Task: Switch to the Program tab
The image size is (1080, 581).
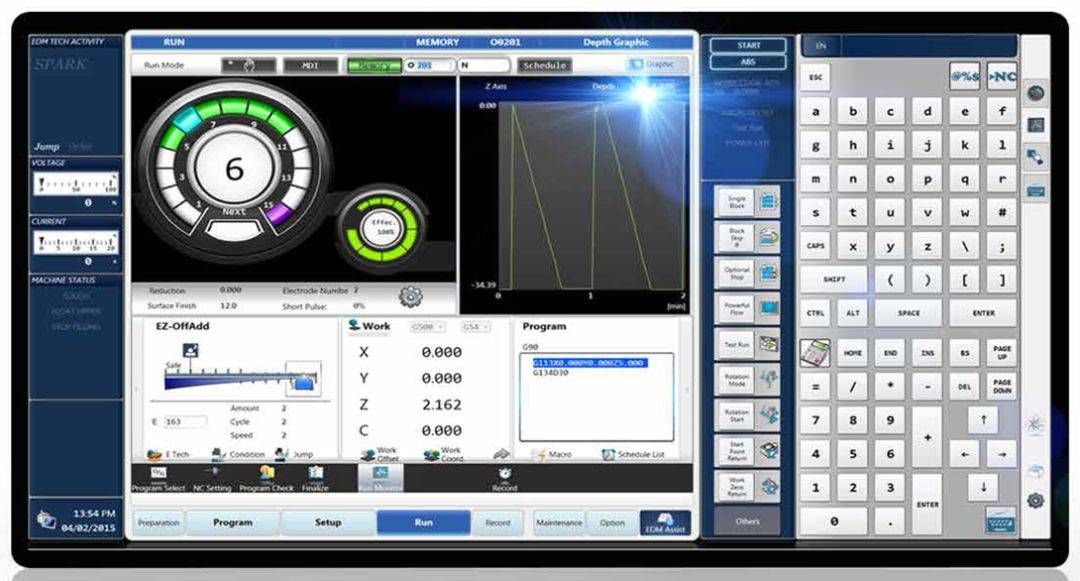Action: coord(233,522)
